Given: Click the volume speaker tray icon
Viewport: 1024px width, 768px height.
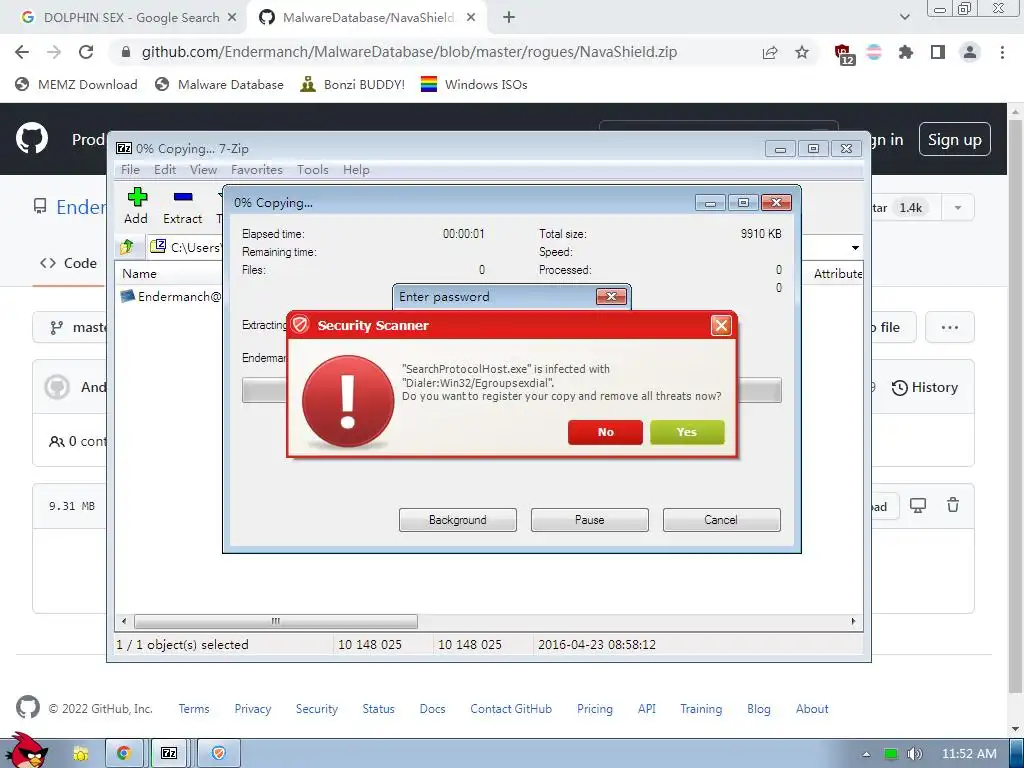Looking at the screenshot, I should click(914, 754).
